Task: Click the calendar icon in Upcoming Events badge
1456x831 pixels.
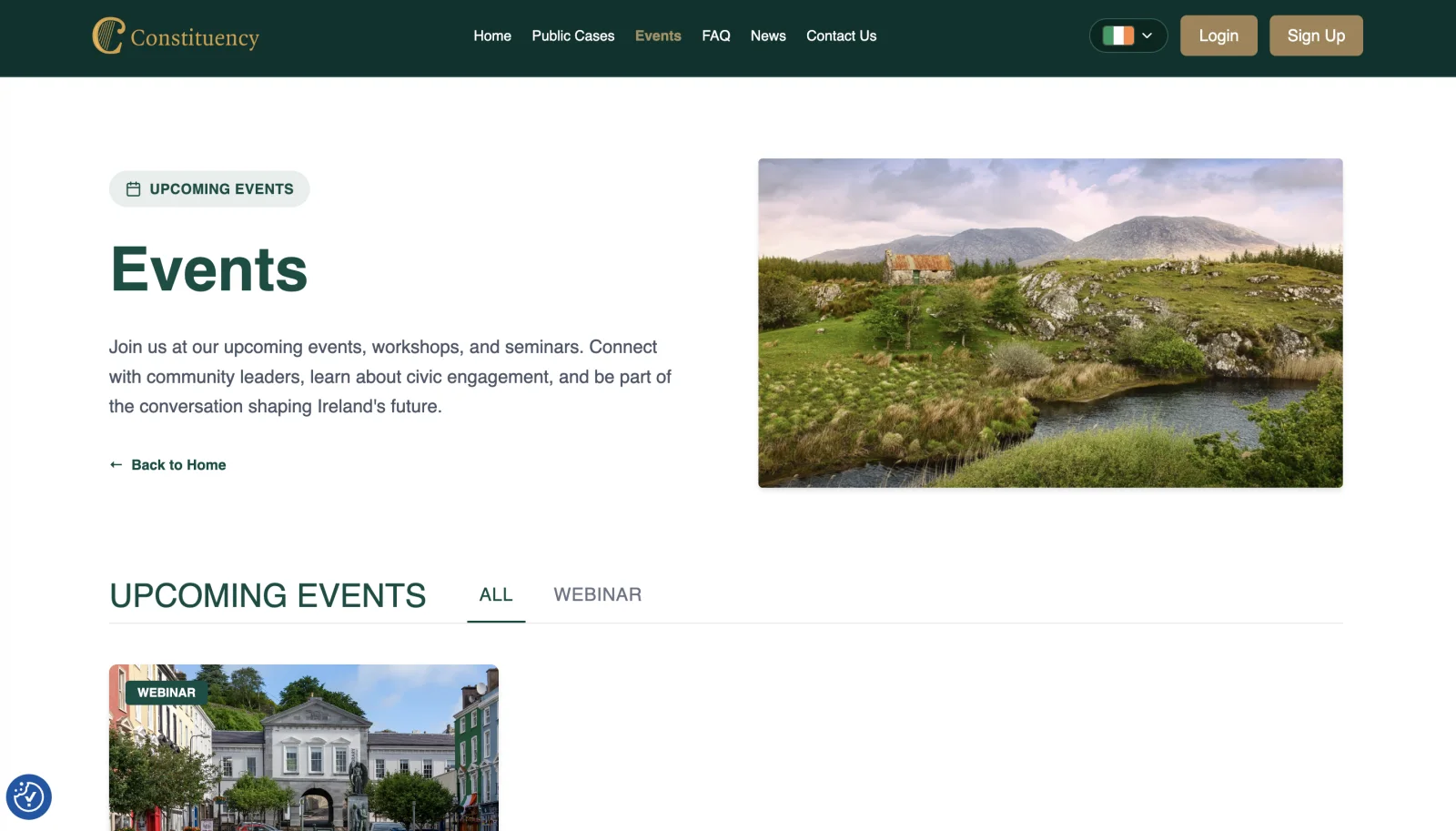Action: (134, 189)
